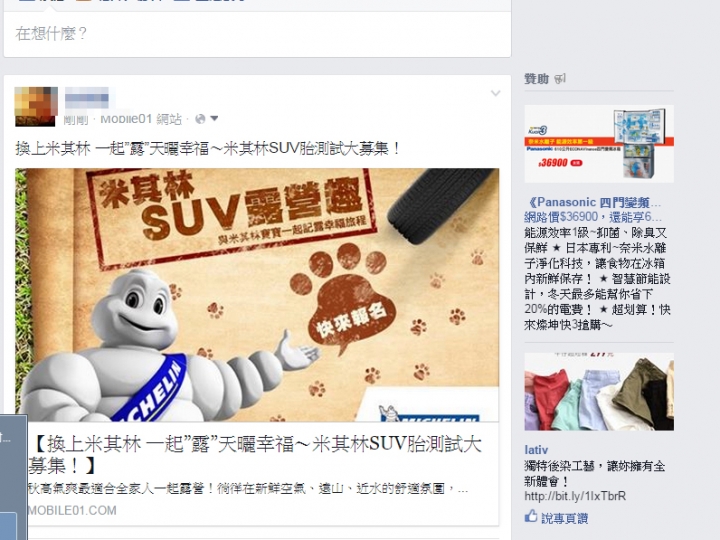Image resolution: width=720 pixels, height=540 pixels.
Task: Open the Michelin SUV camping preview image
Action: (257, 295)
